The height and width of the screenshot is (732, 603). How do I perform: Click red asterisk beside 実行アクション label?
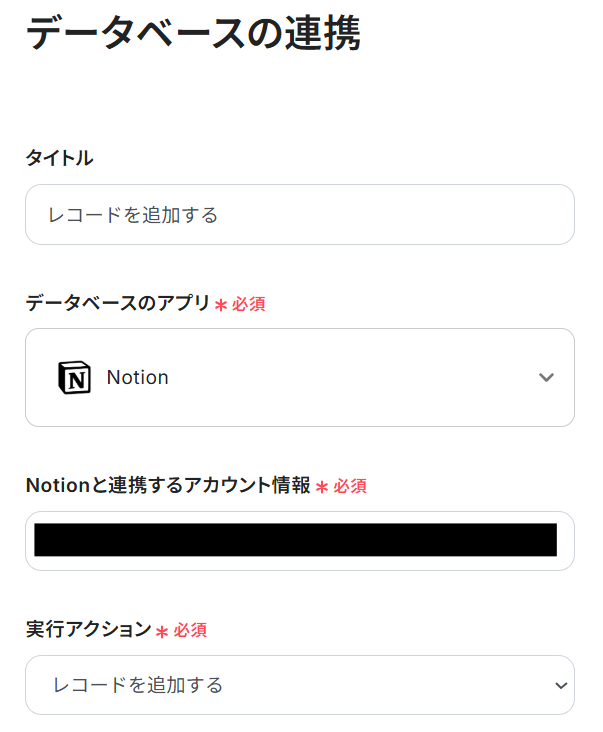tap(162, 632)
